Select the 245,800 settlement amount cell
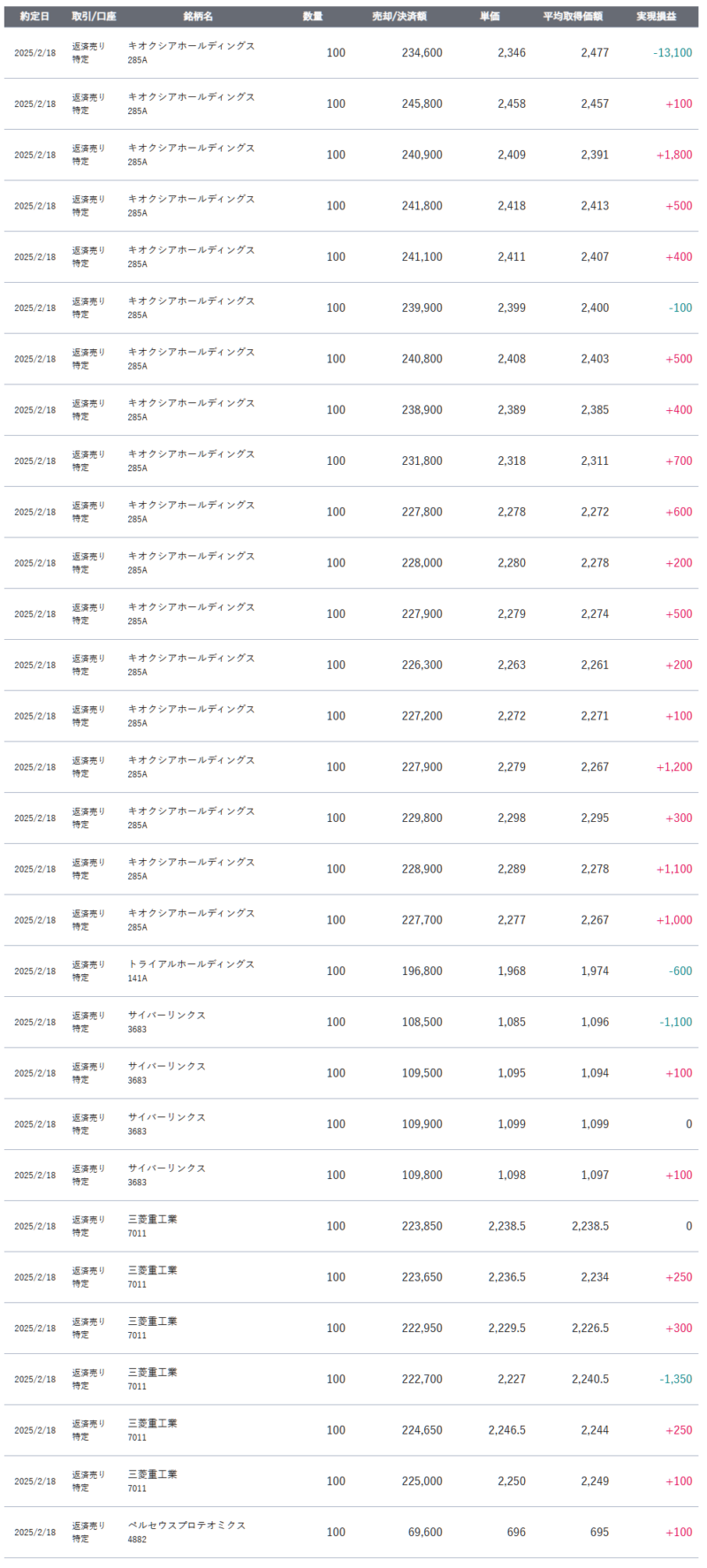 pos(422,104)
